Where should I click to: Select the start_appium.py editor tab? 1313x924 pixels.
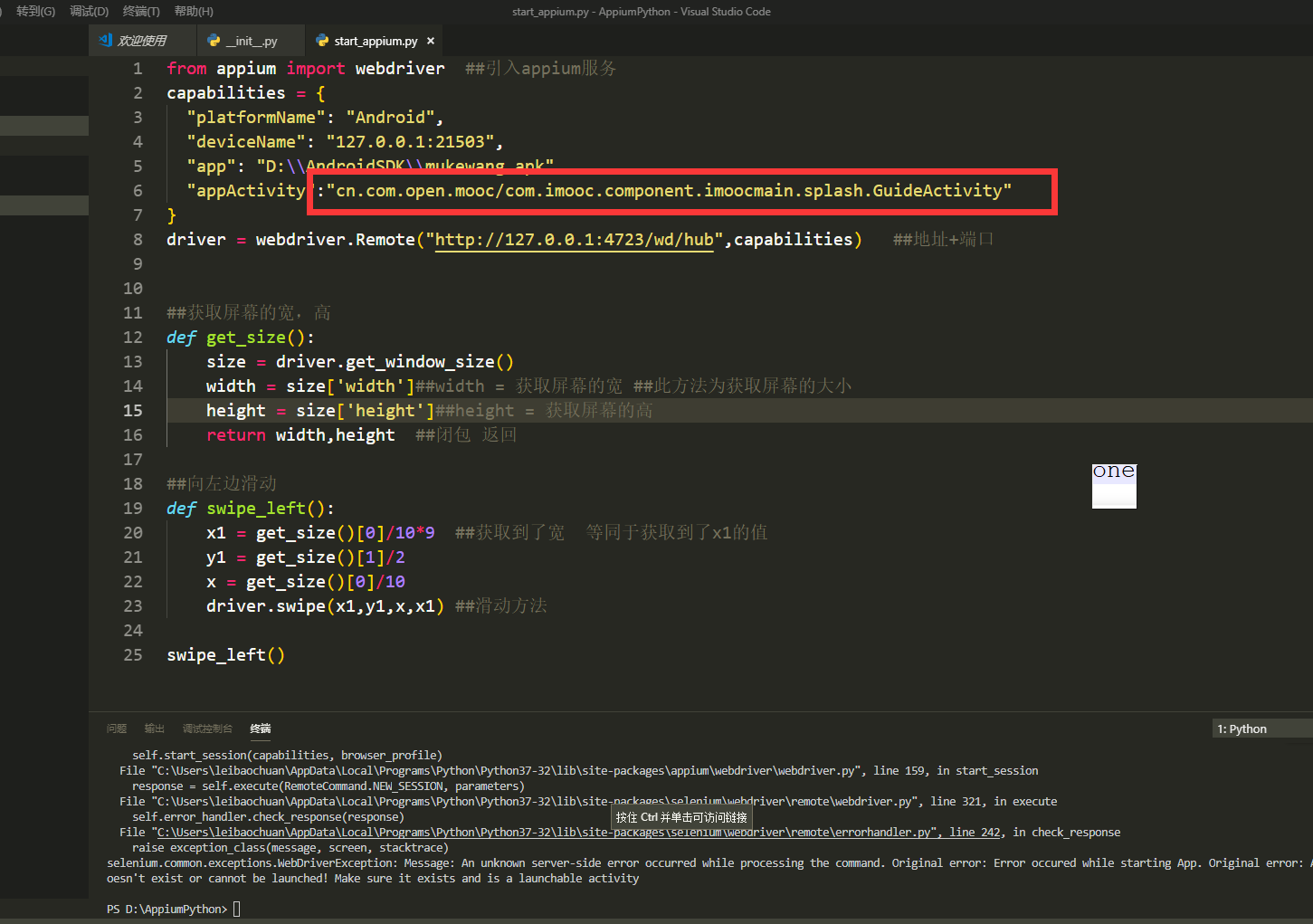point(376,41)
